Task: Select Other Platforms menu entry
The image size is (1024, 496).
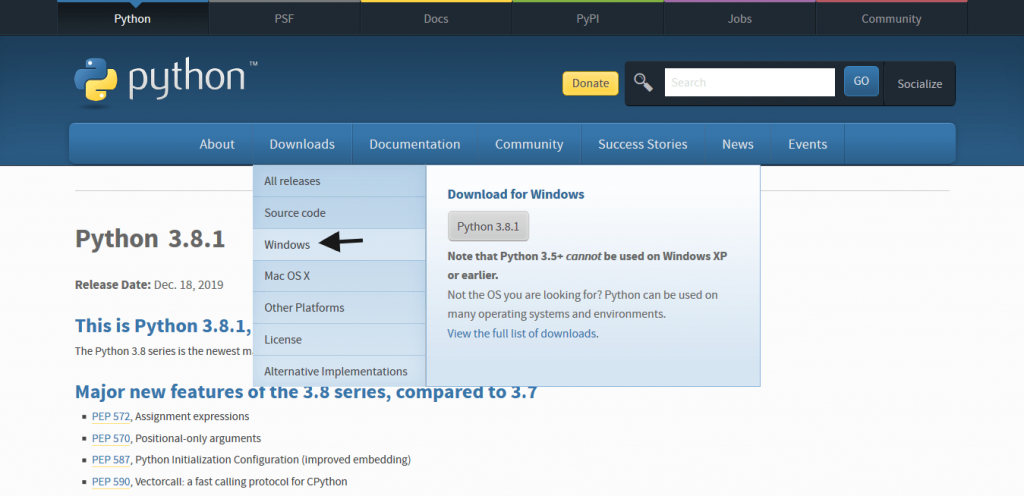Action: [x=340, y=307]
